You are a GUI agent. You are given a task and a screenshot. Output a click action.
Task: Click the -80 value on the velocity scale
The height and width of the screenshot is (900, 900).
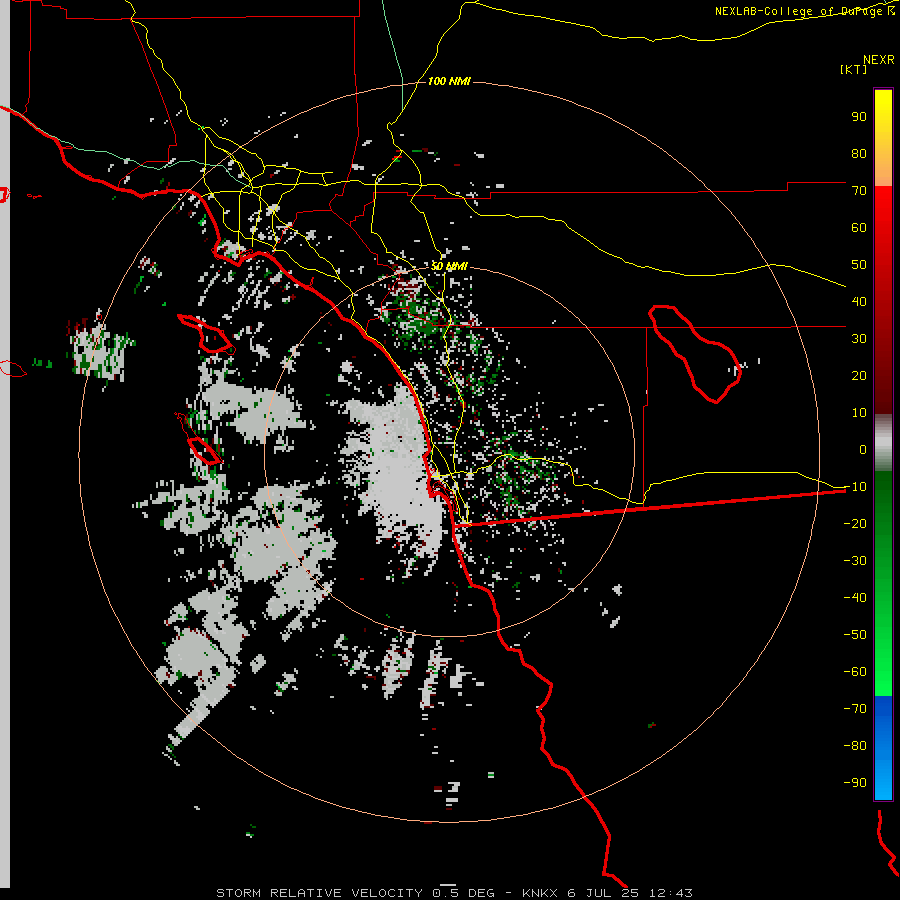855,746
